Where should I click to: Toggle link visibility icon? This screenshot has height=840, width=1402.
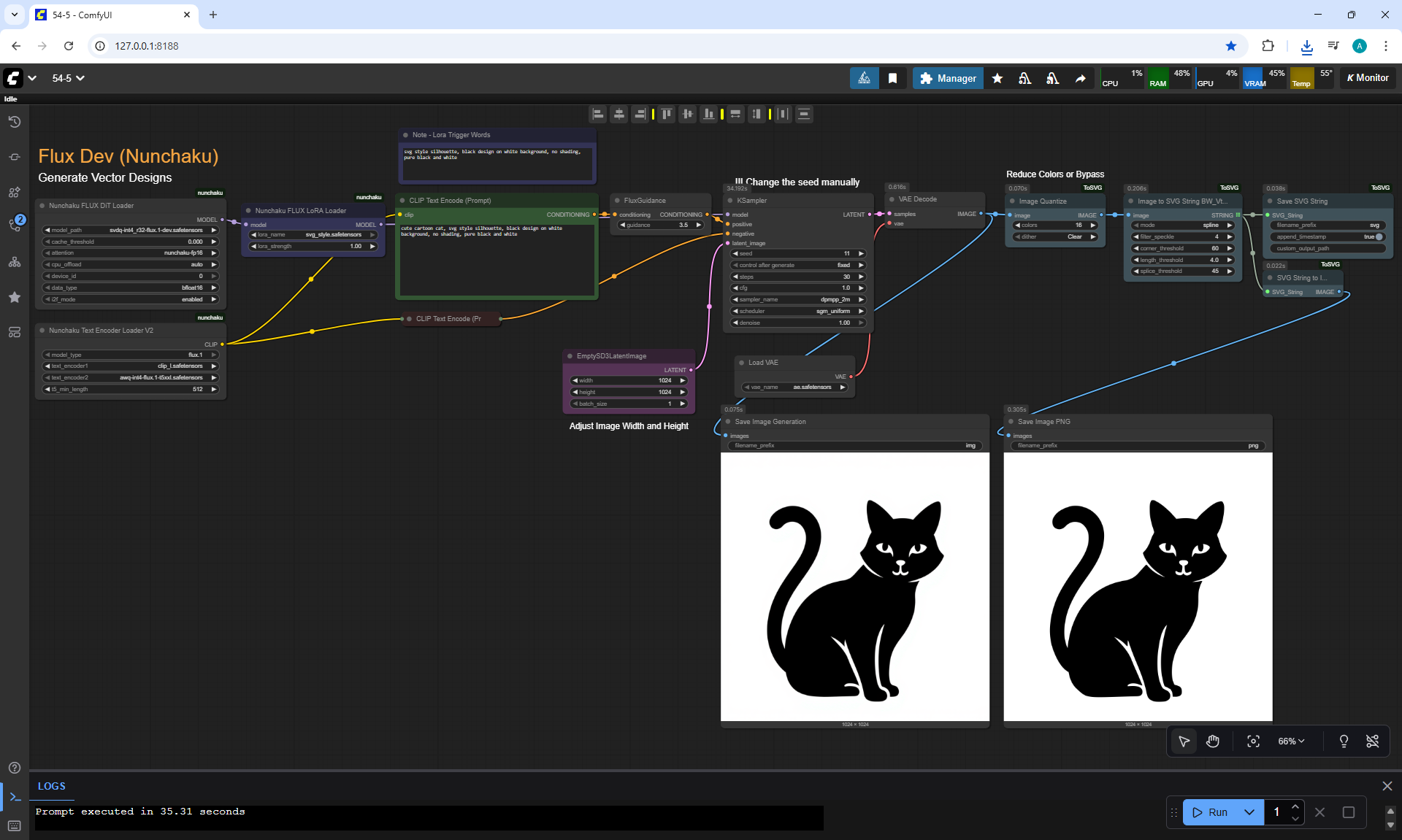pyautogui.click(x=1373, y=741)
